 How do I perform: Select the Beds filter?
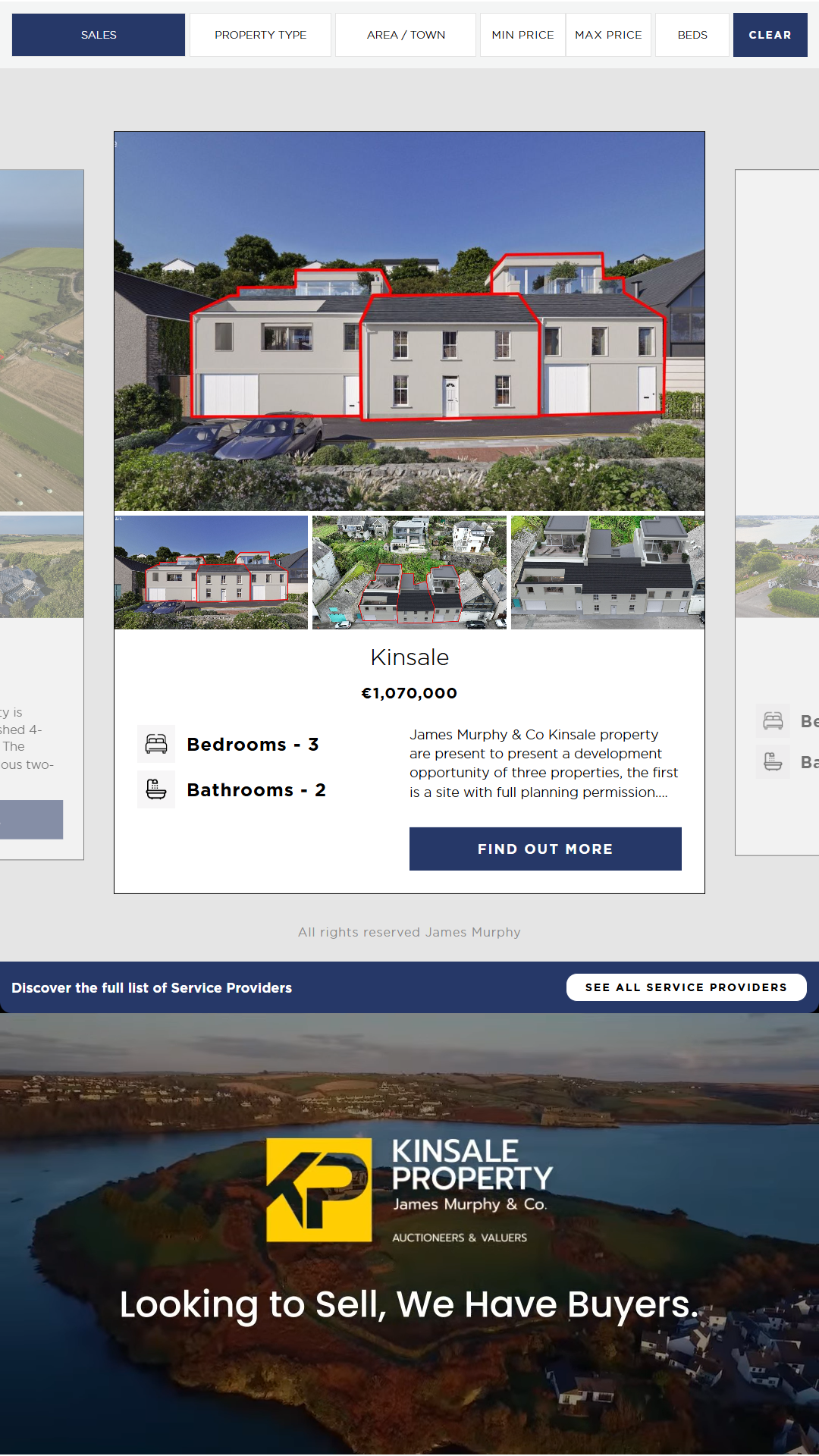tap(692, 35)
